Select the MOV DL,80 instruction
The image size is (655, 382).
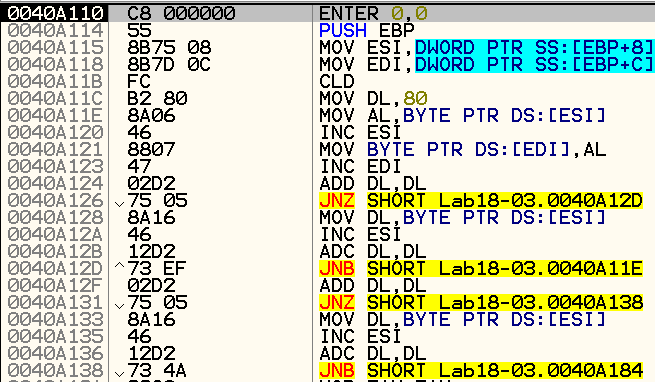coord(373,99)
